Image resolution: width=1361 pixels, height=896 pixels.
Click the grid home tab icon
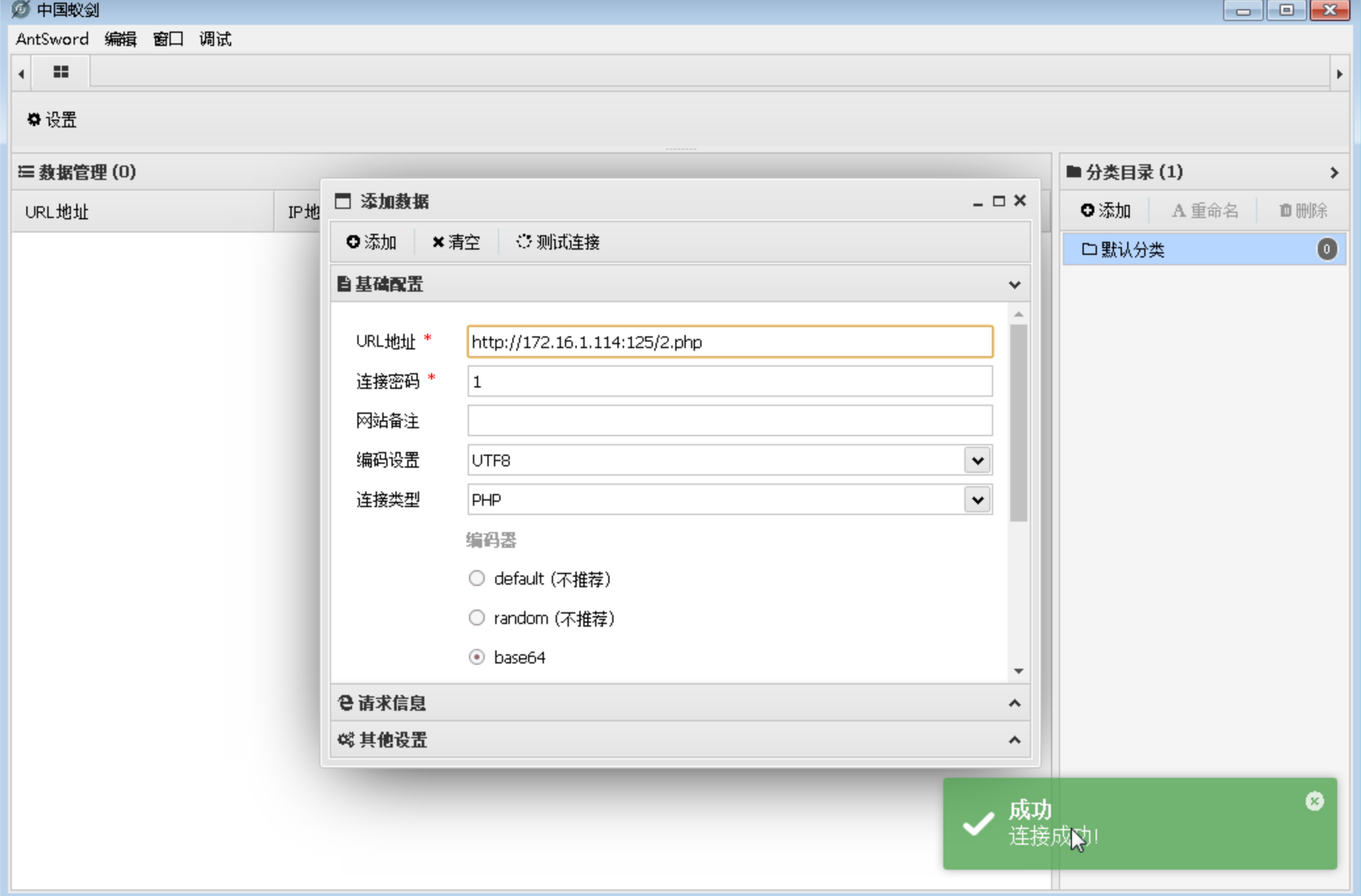pos(60,72)
